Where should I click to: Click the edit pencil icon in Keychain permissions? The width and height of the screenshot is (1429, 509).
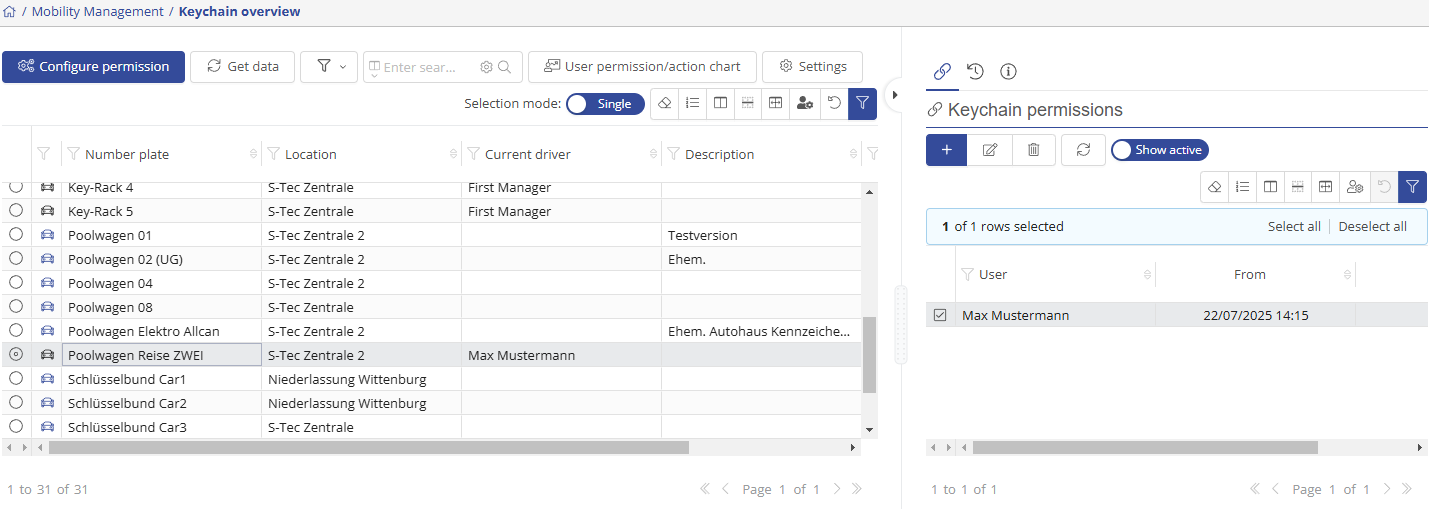[x=990, y=150]
